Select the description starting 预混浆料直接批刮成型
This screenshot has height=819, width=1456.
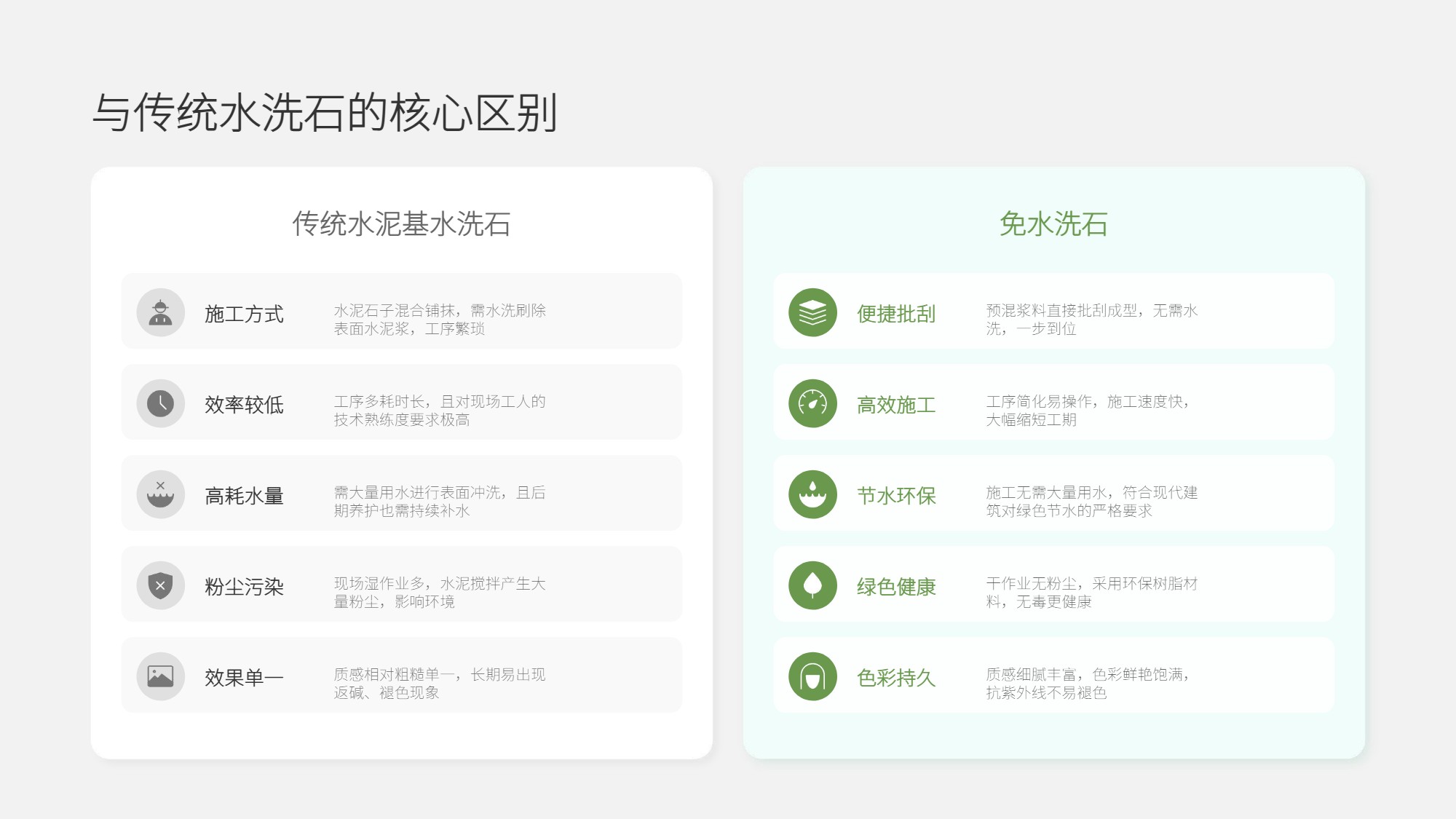(x=1092, y=320)
